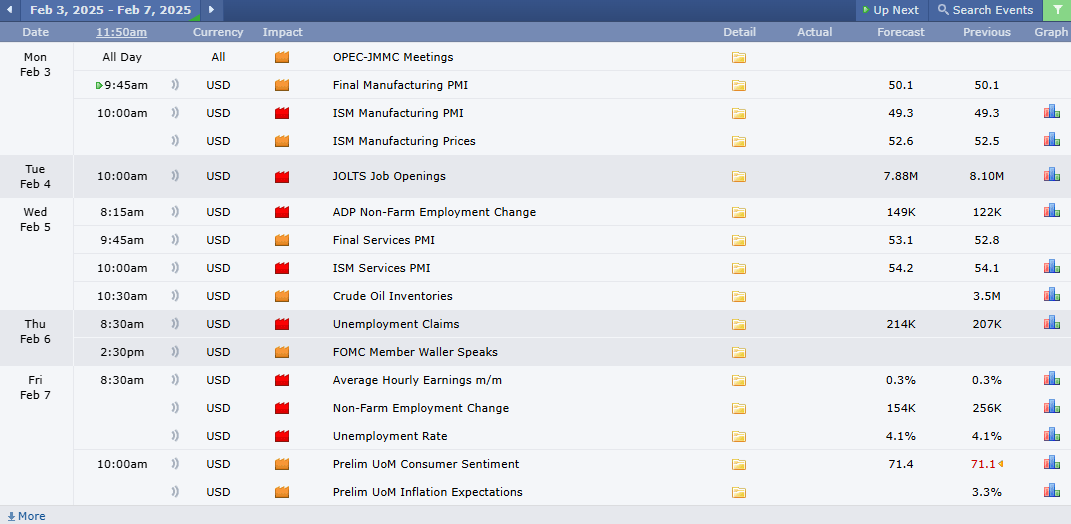1071x524 pixels.
Task: Click the Previous column header
Action: [x=987, y=32]
